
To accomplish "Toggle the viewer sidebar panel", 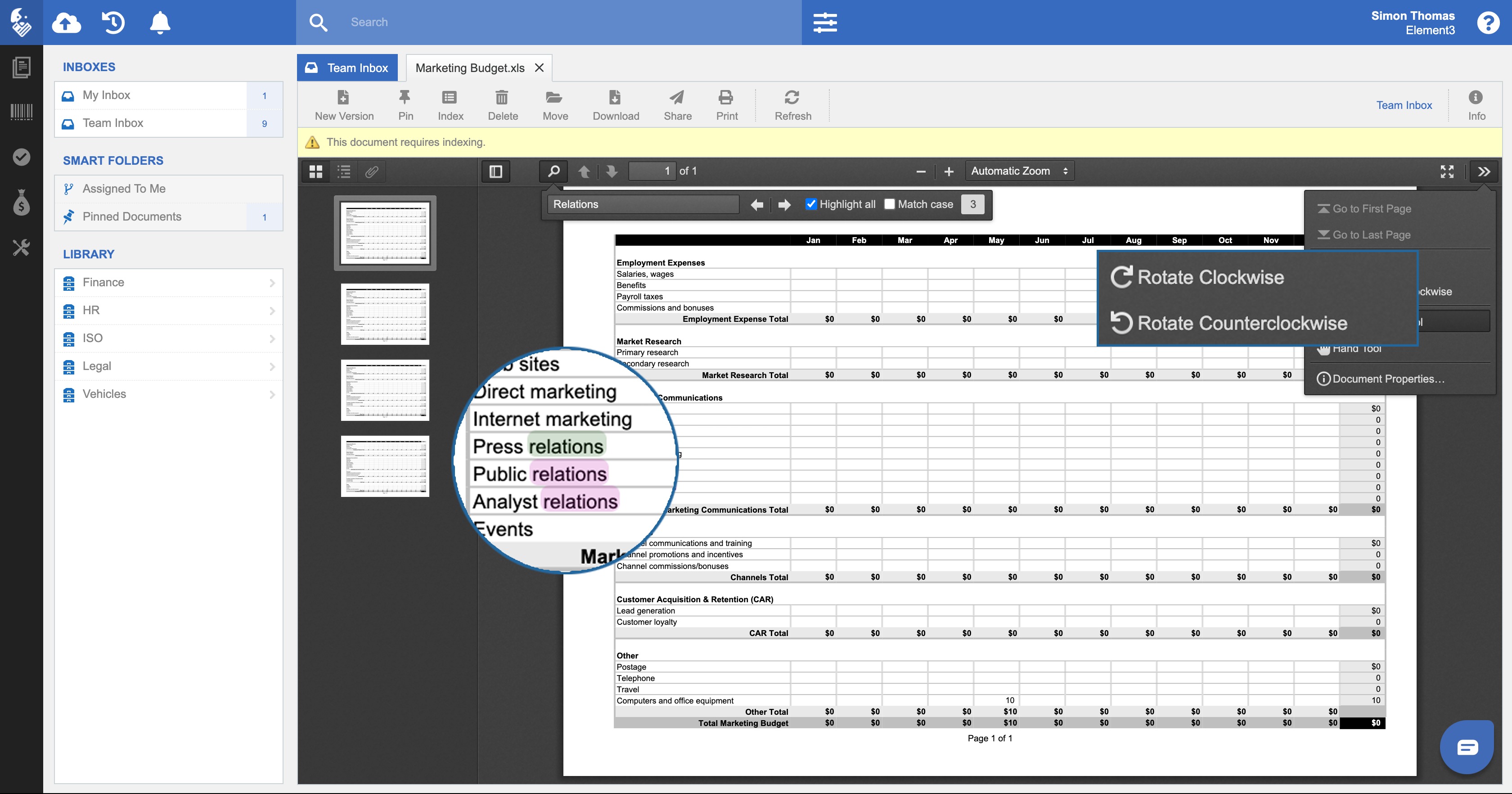I will click(x=495, y=171).
